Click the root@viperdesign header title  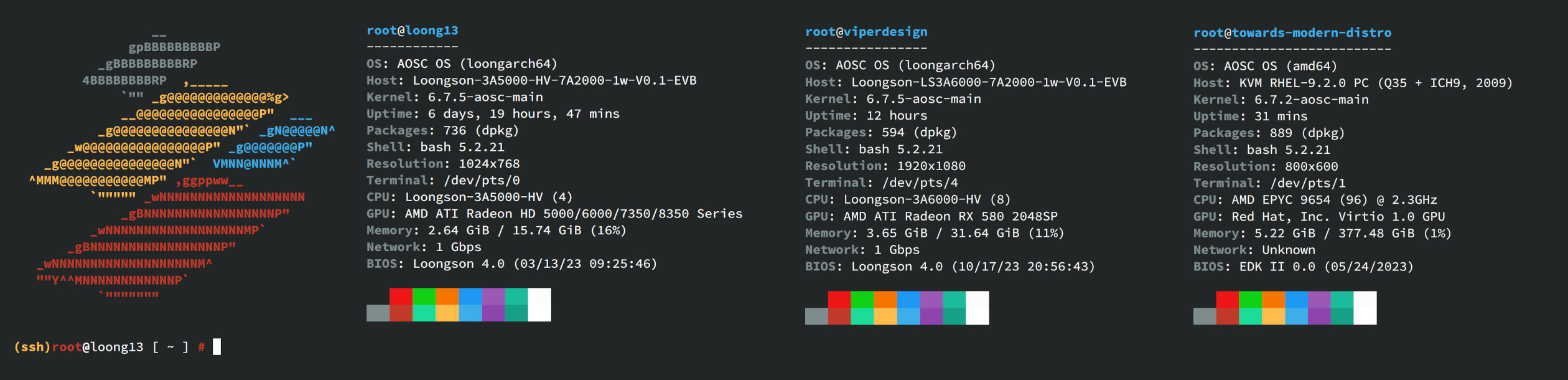(x=866, y=32)
